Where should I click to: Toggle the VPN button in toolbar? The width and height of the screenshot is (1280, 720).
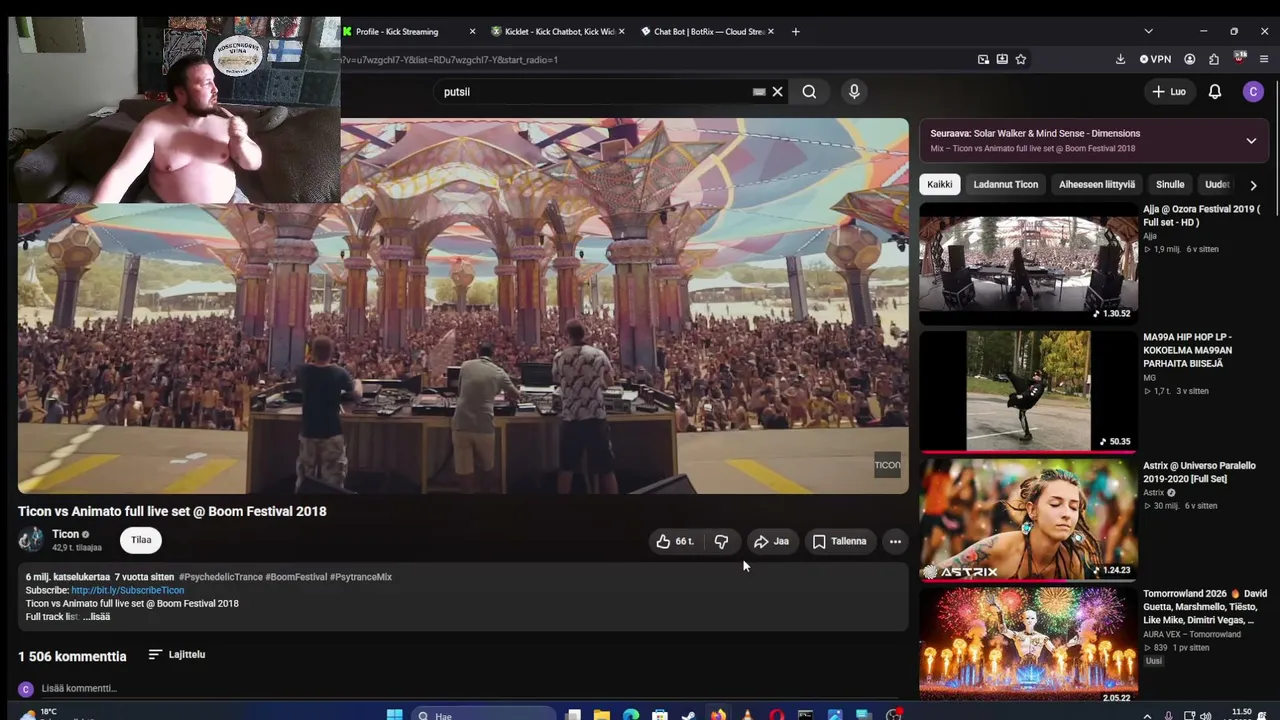click(1155, 59)
